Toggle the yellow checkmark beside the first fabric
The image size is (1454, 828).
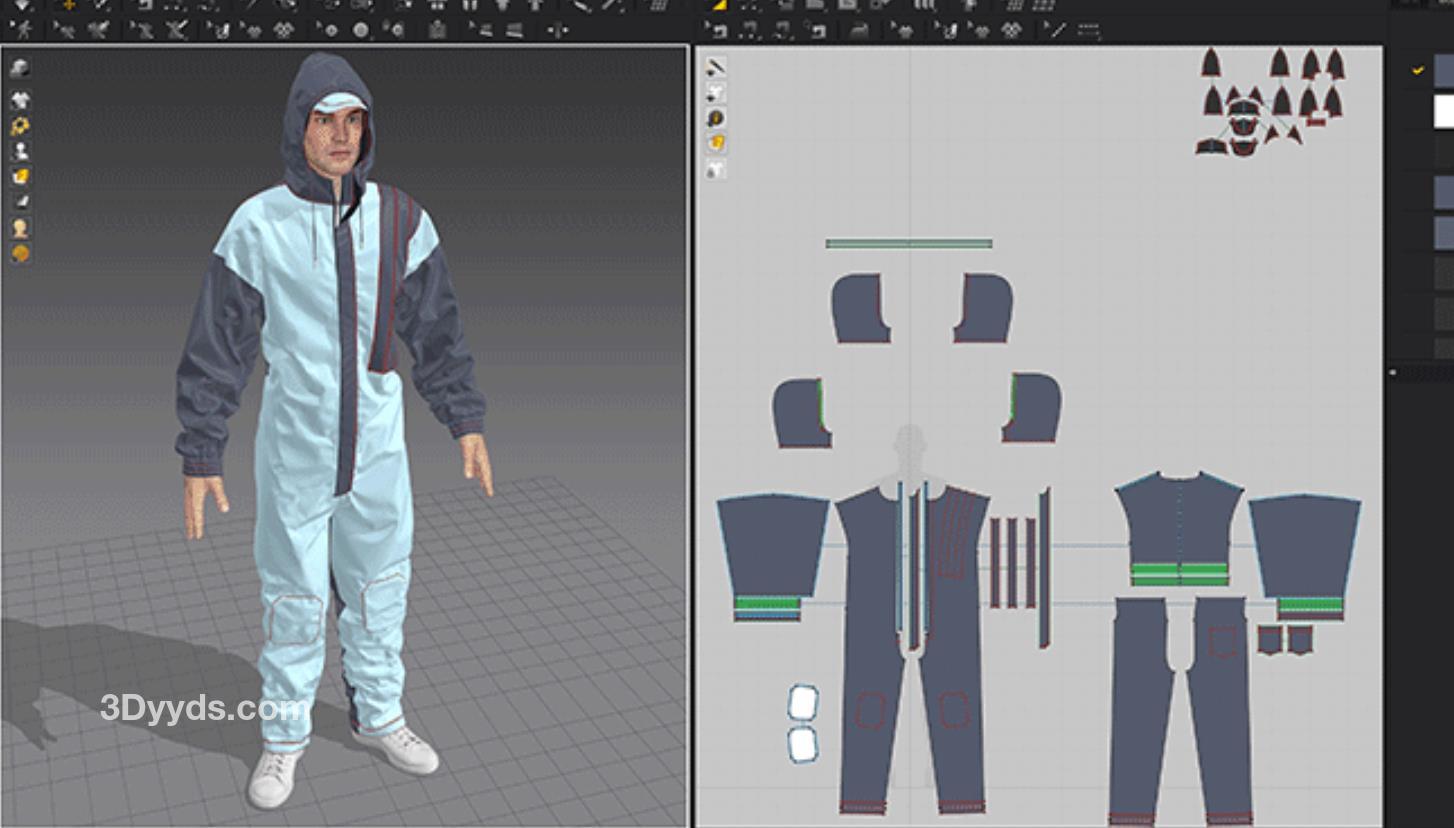(1417, 70)
